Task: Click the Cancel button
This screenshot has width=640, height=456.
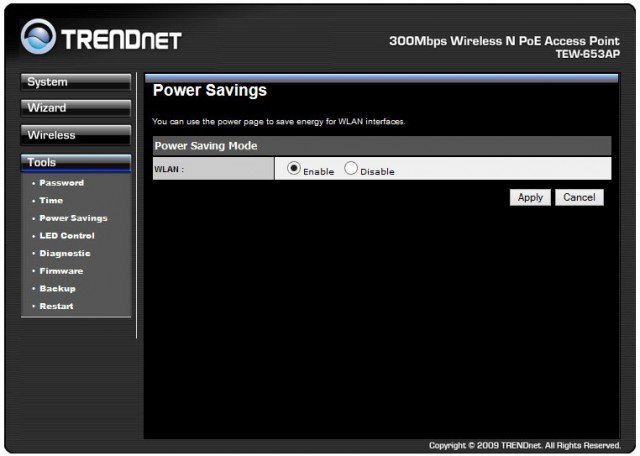Action: [x=579, y=198]
